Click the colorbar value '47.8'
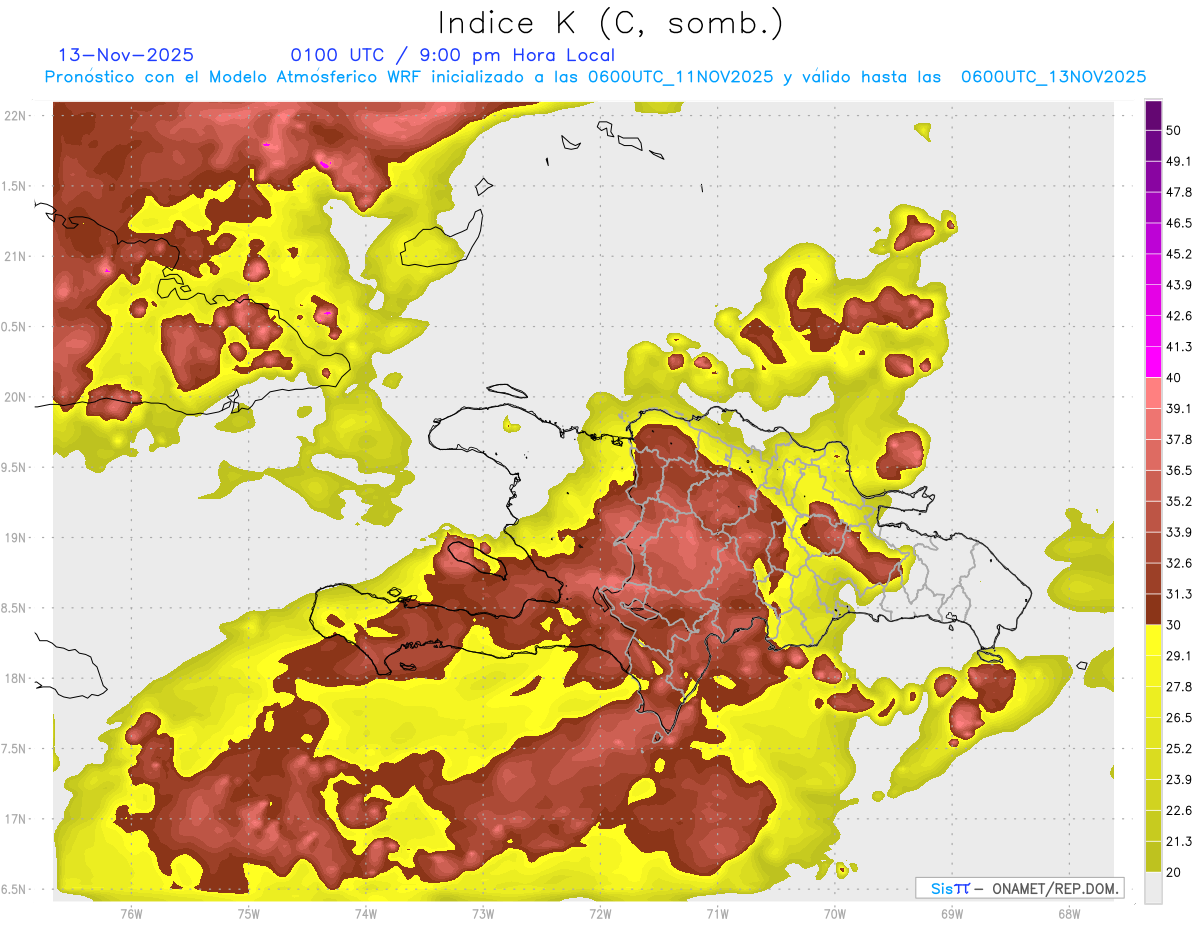1200x927 pixels. coord(1180,192)
